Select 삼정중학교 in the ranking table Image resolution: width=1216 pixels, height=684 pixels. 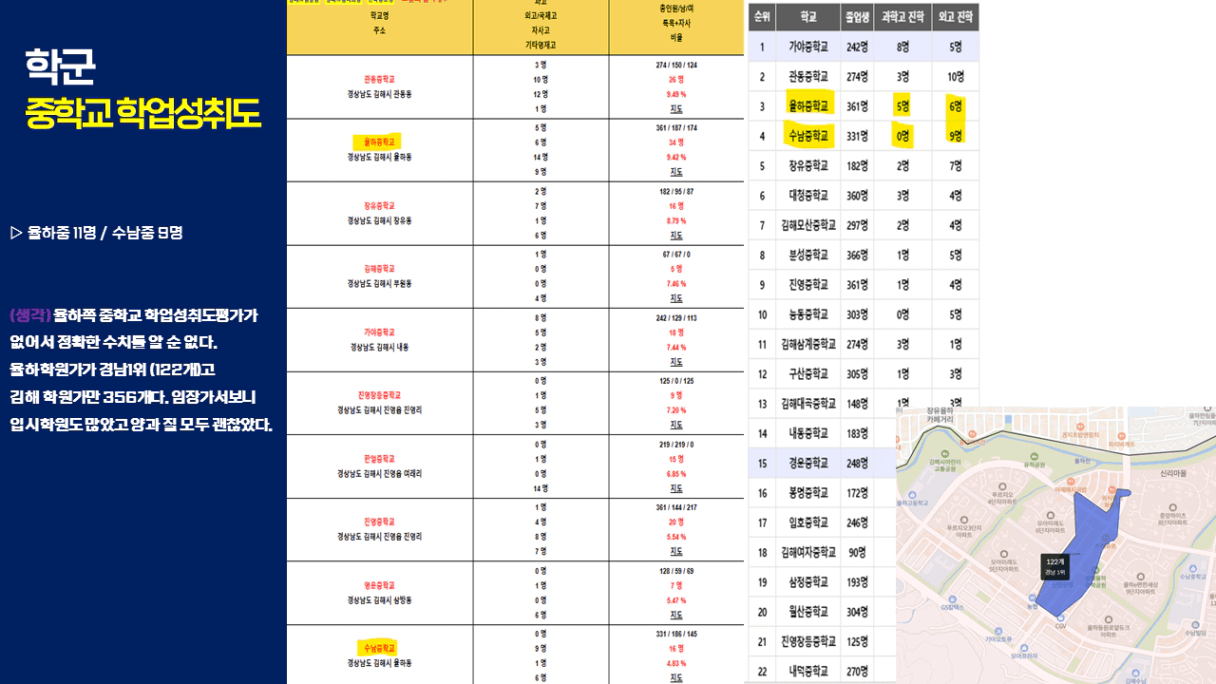pyautogui.click(x=808, y=582)
